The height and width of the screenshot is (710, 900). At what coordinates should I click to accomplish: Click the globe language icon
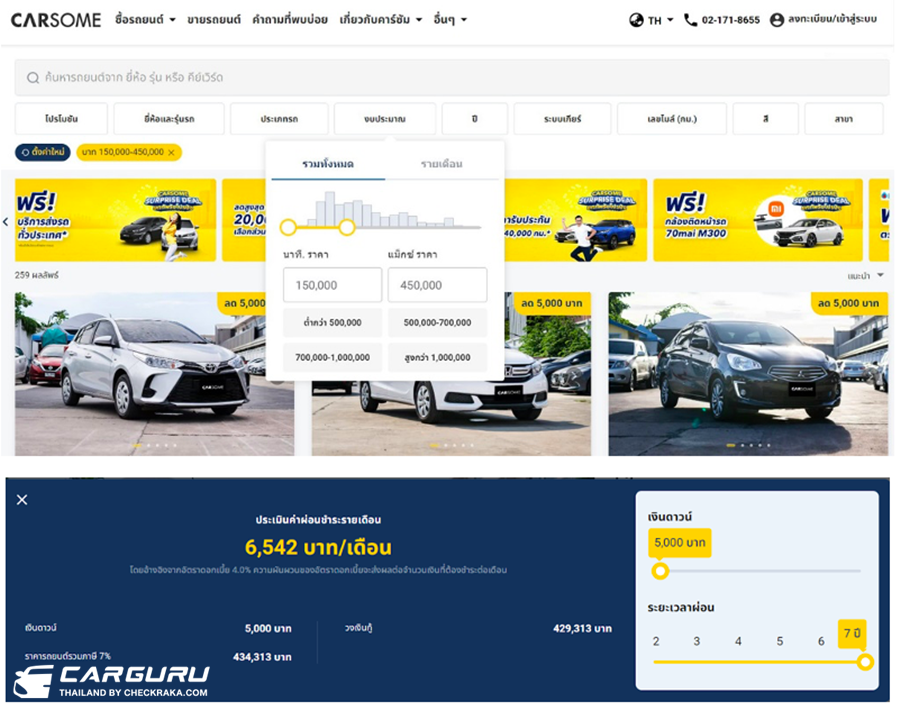click(636, 20)
